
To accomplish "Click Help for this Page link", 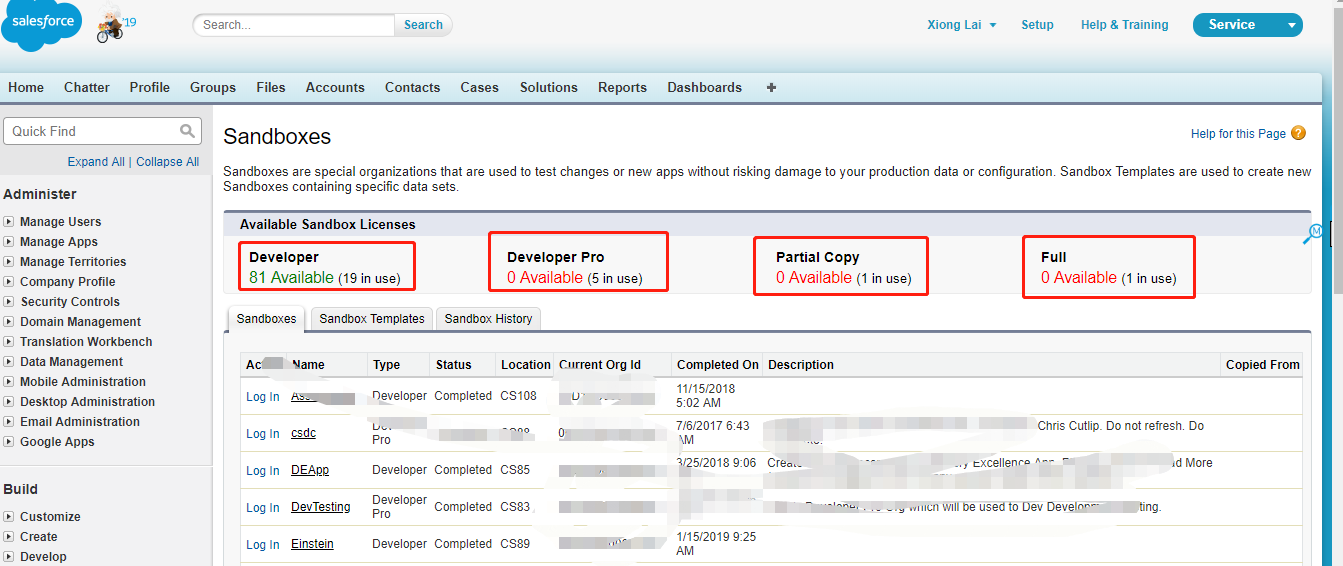I will pos(1238,134).
